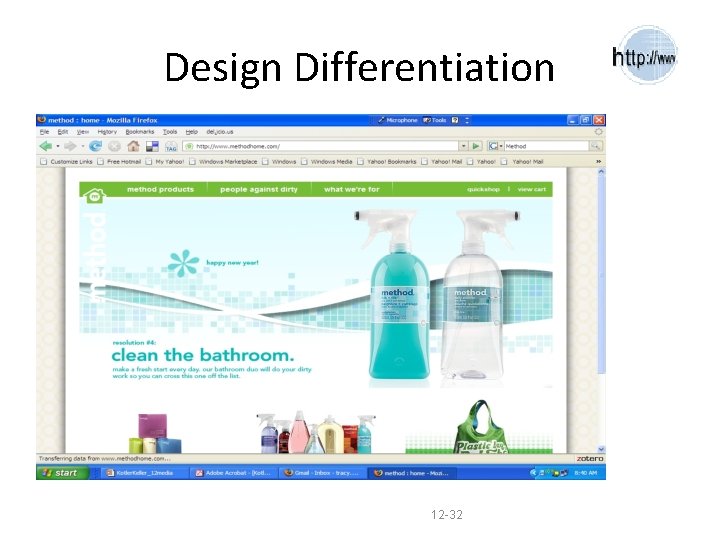
Task: Click the 8:40 AM taskbar clock
Action: coord(585,472)
